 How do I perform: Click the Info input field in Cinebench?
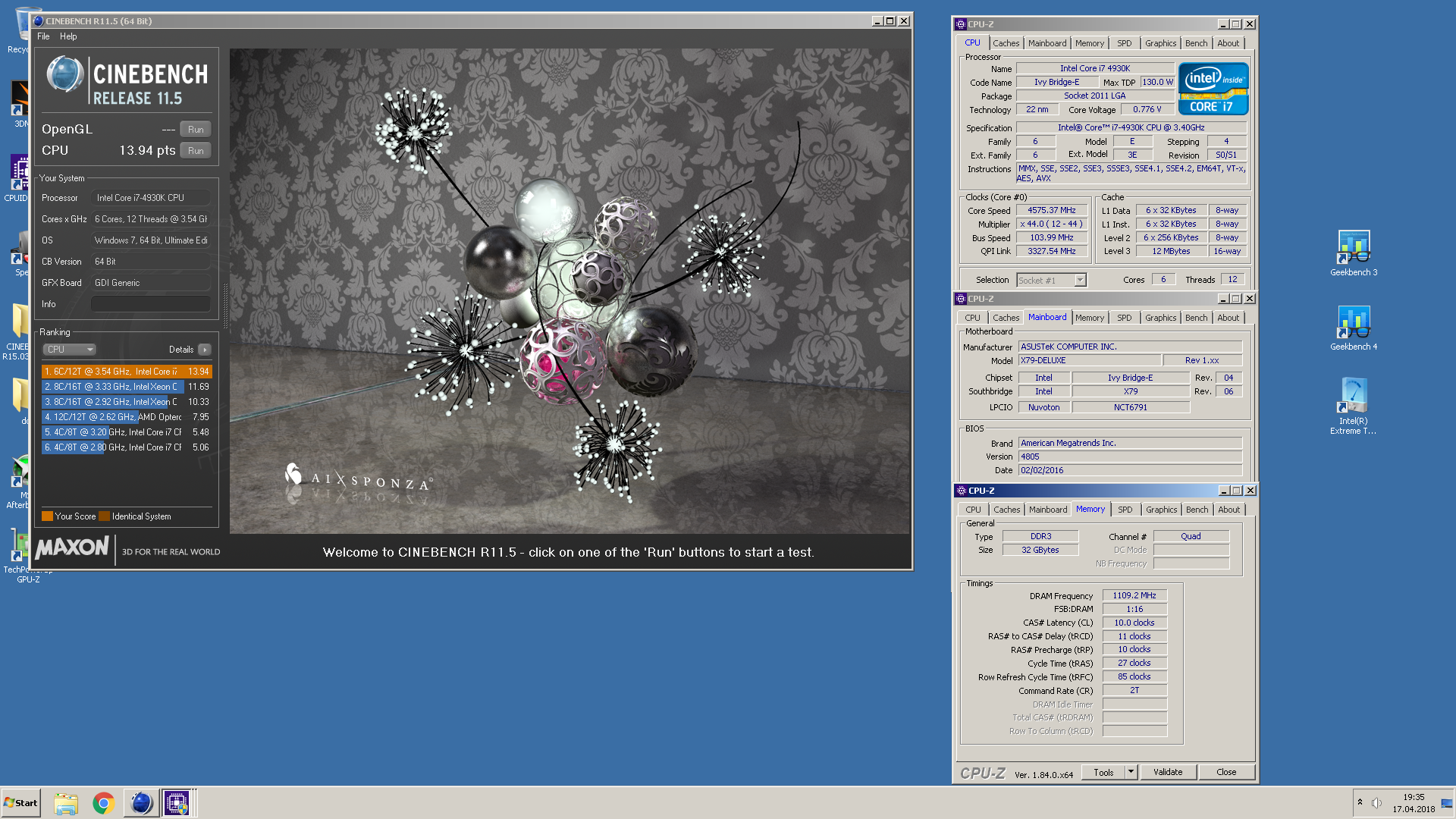click(x=151, y=304)
